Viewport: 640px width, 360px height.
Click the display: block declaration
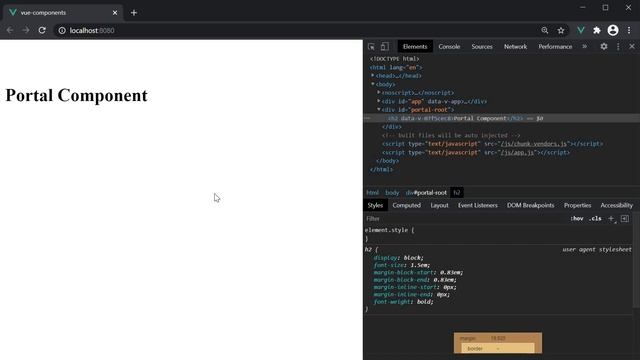click(398, 258)
